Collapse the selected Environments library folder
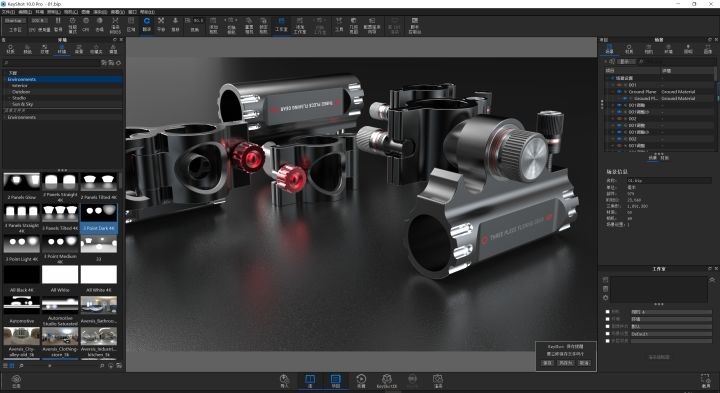 (x=5, y=79)
